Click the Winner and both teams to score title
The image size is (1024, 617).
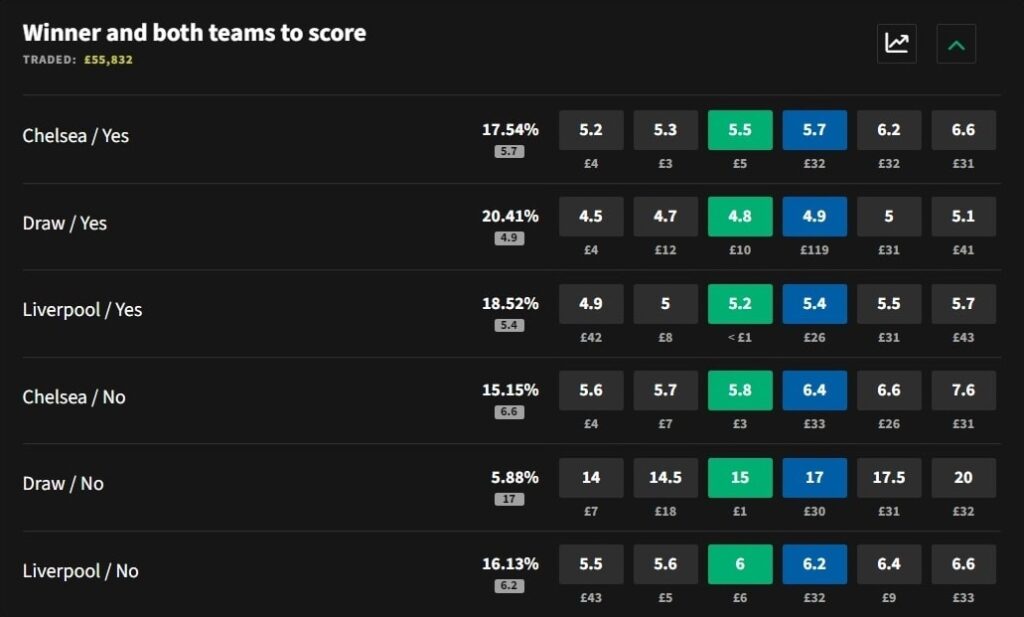194,32
